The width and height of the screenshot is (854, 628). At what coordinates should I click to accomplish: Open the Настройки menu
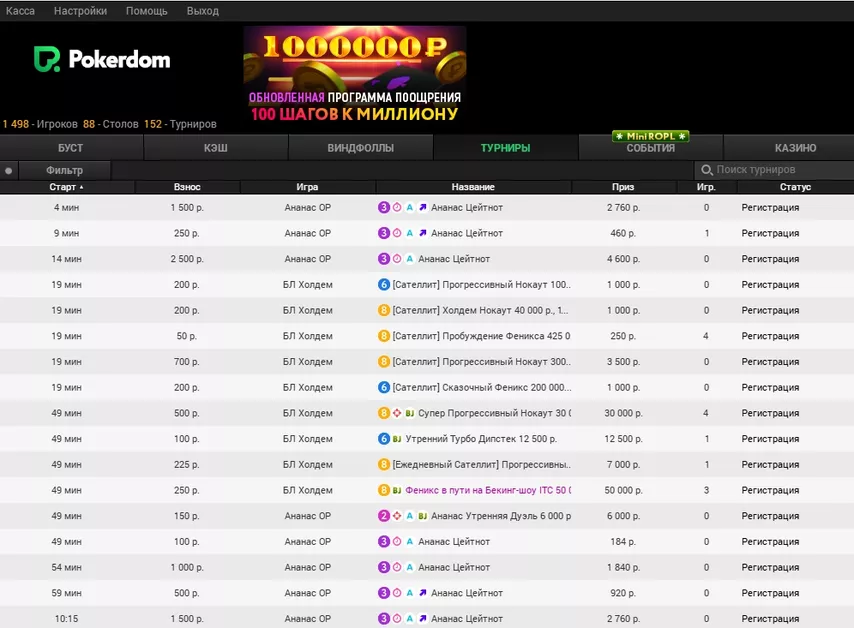[x=81, y=11]
